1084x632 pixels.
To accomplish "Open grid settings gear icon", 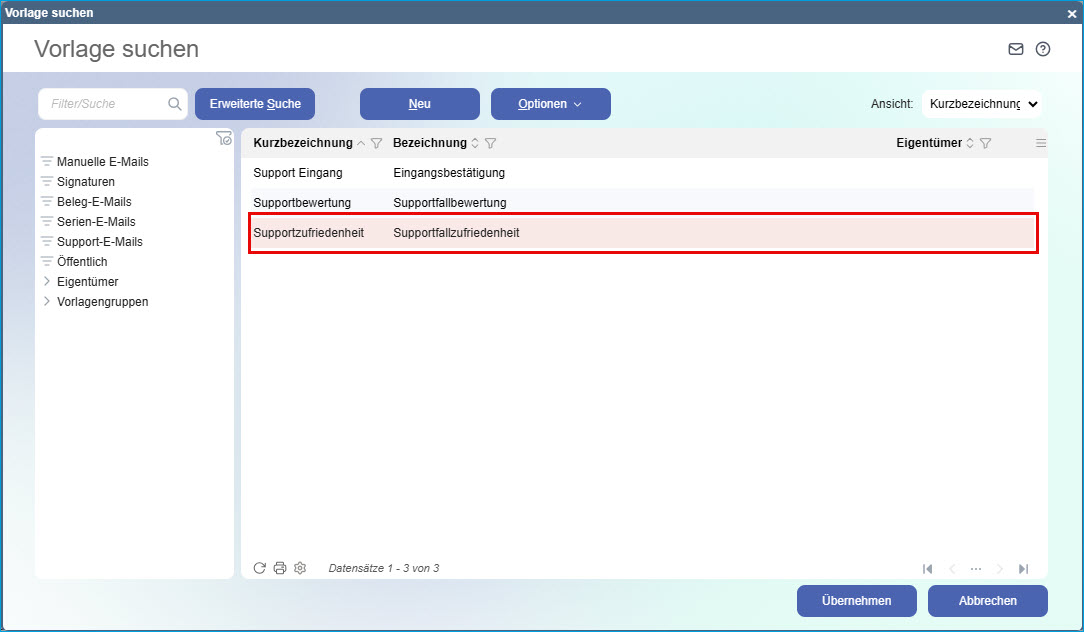I will click(x=300, y=568).
